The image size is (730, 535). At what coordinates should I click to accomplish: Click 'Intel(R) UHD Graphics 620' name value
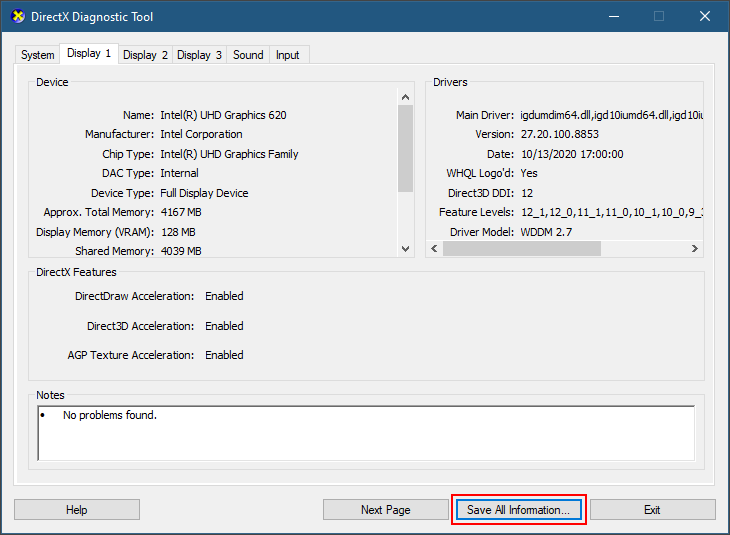tap(223, 115)
